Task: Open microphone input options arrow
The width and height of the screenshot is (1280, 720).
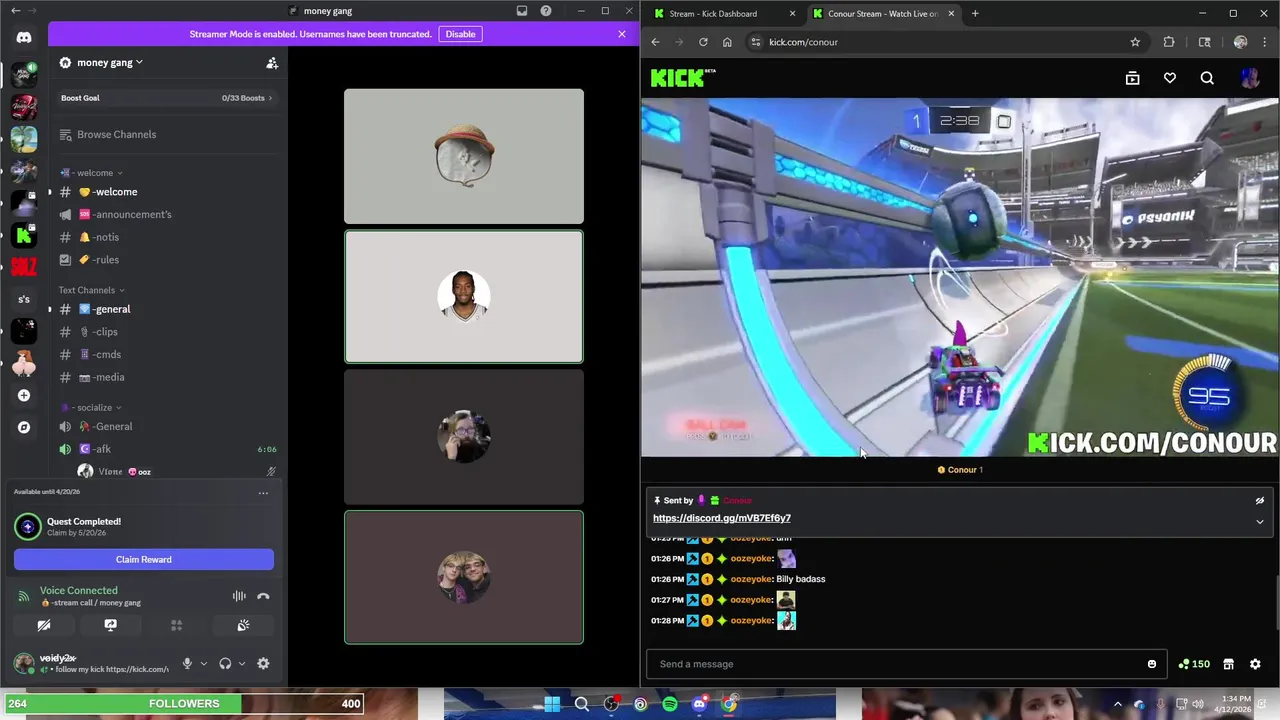Action: pyautogui.click(x=204, y=663)
